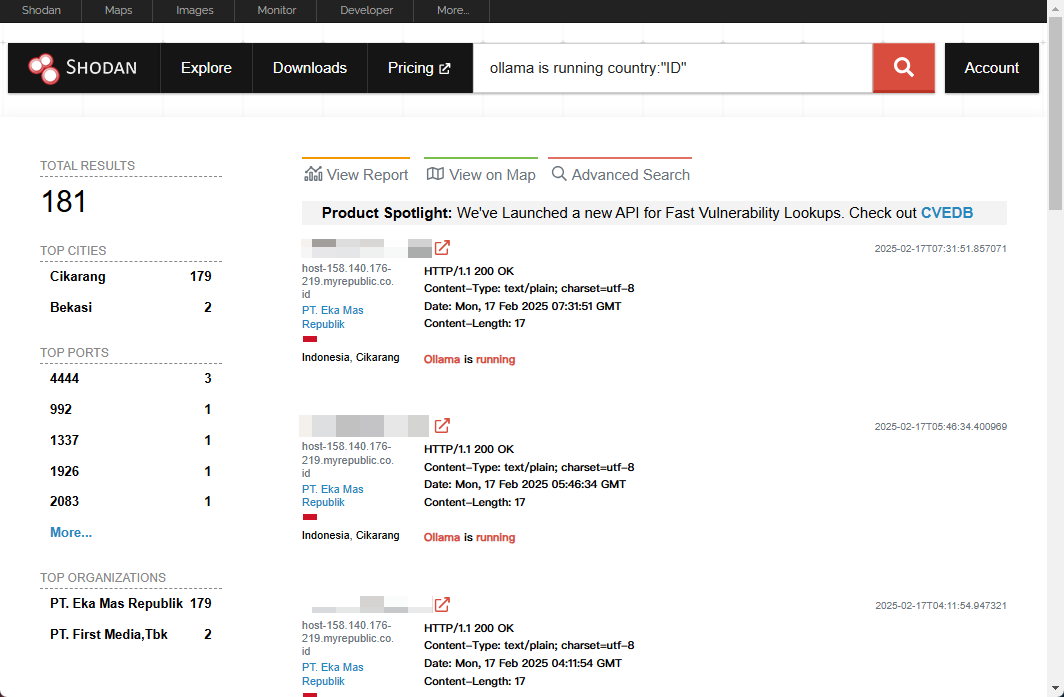Click the Advanced Search link text
Image resolution: width=1064 pixels, height=697 pixels.
(630, 175)
